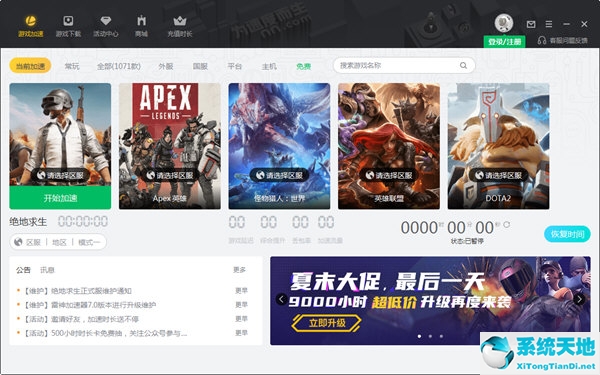Open 请选择区服 on DOTA2 card
The height and width of the screenshot is (375, 600).
coord(499,175)
